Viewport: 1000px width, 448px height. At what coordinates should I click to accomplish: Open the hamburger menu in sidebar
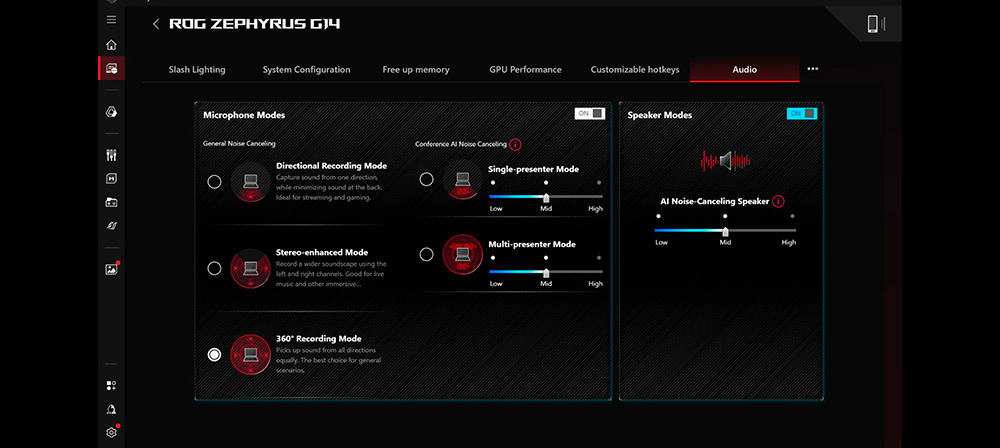[112, 20]
